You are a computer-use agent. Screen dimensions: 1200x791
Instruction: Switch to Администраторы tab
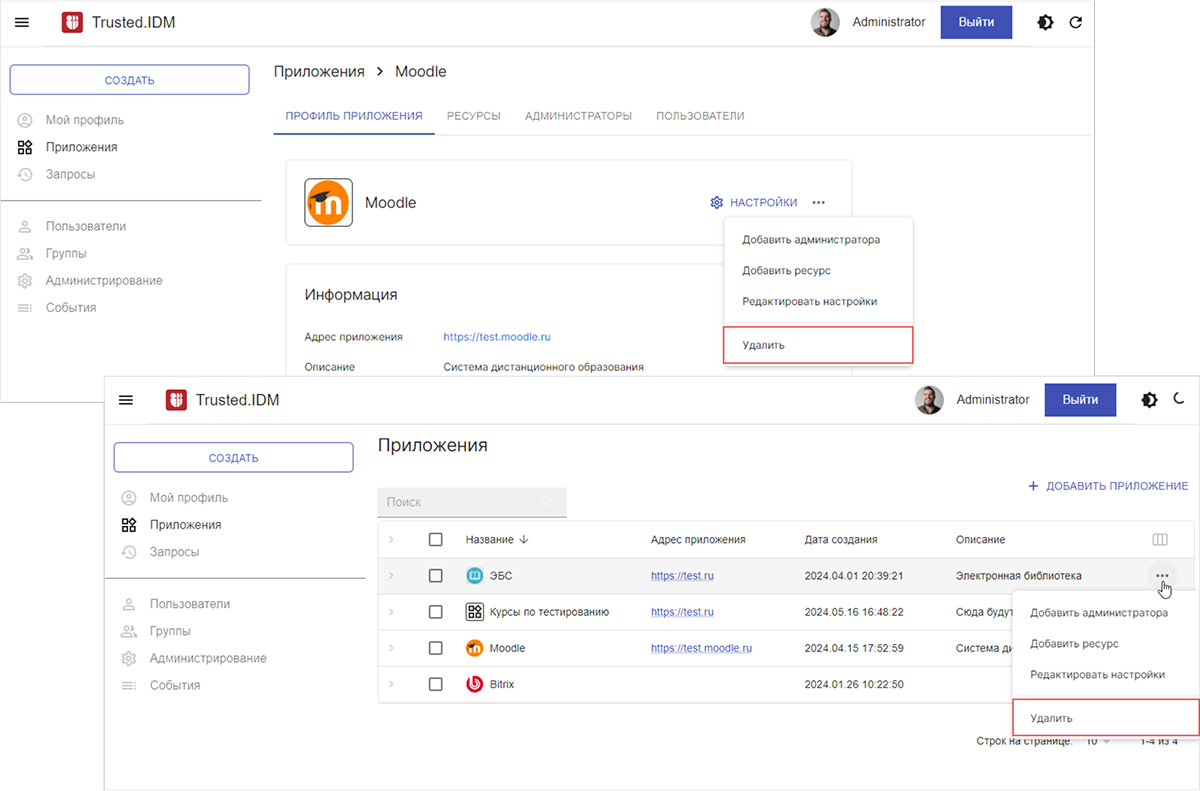pos(578,116)
